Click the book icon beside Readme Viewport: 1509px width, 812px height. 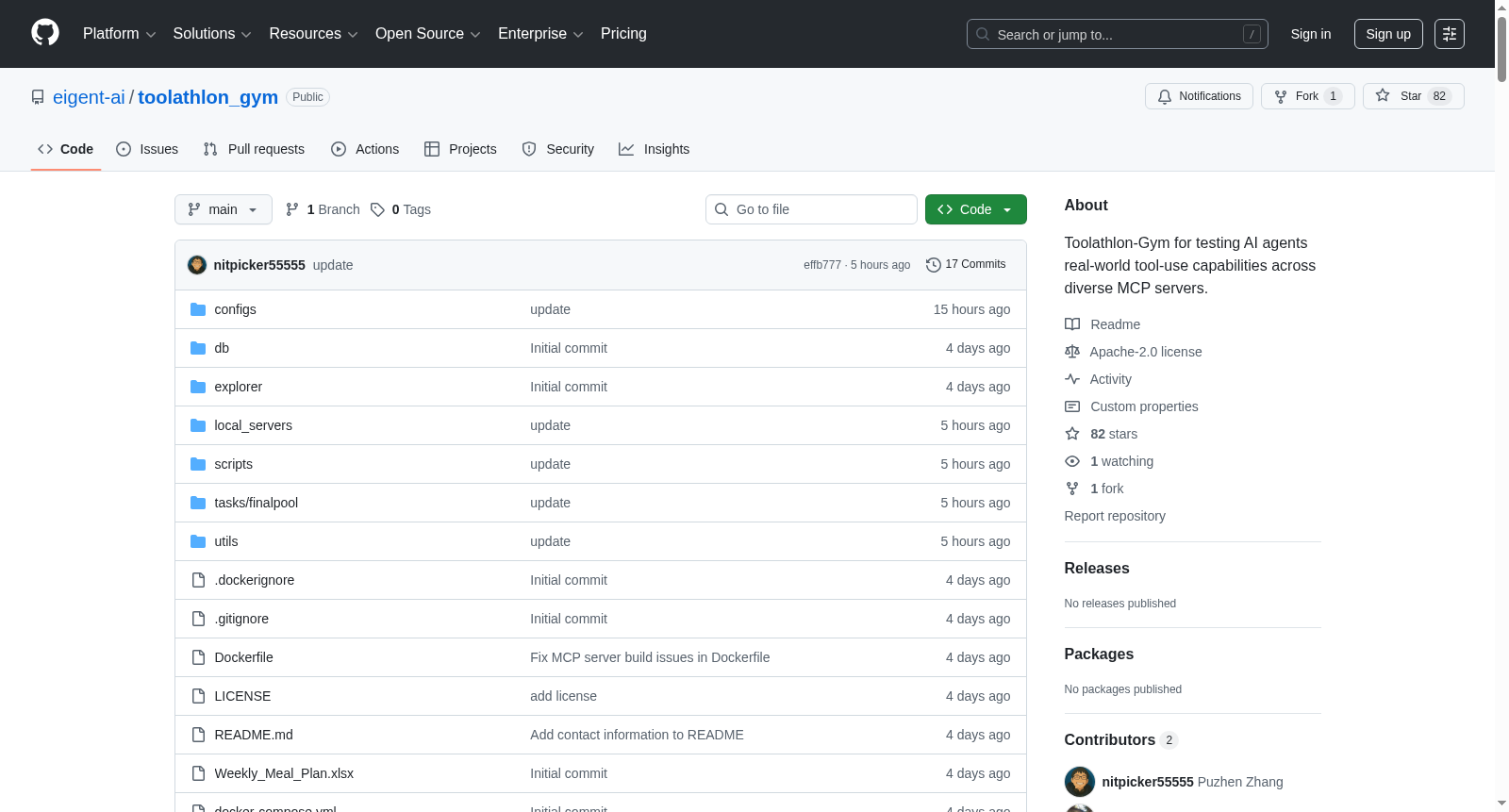[1072, 324]
